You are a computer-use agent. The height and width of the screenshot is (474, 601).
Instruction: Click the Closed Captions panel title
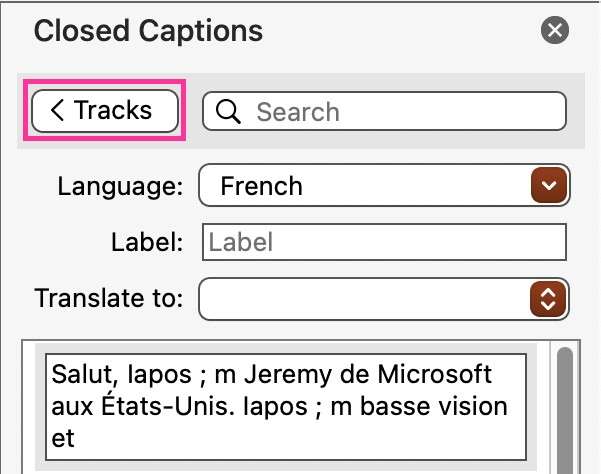148,31
